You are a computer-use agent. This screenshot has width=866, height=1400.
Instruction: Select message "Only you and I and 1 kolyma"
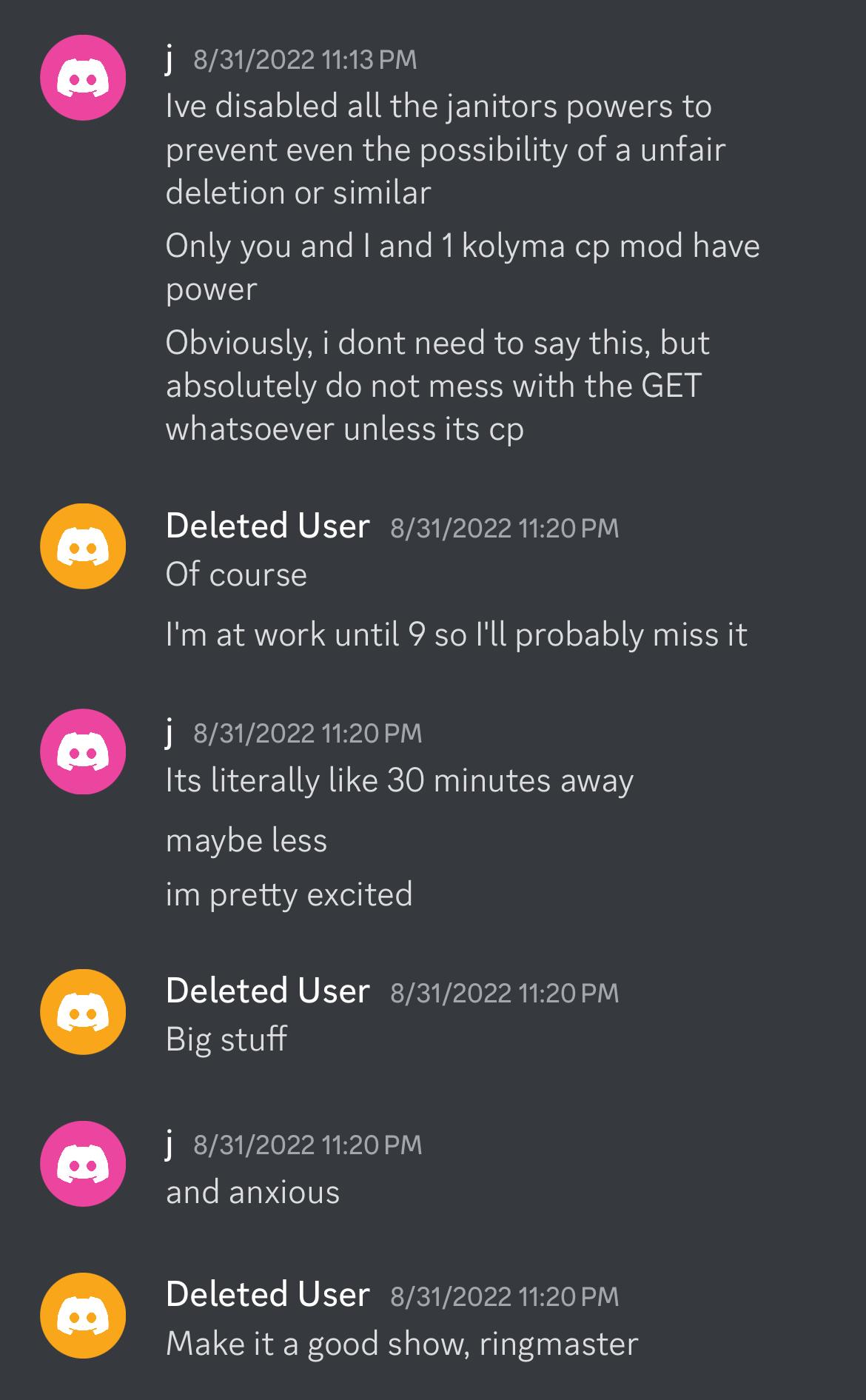click(x=463, y=267)
